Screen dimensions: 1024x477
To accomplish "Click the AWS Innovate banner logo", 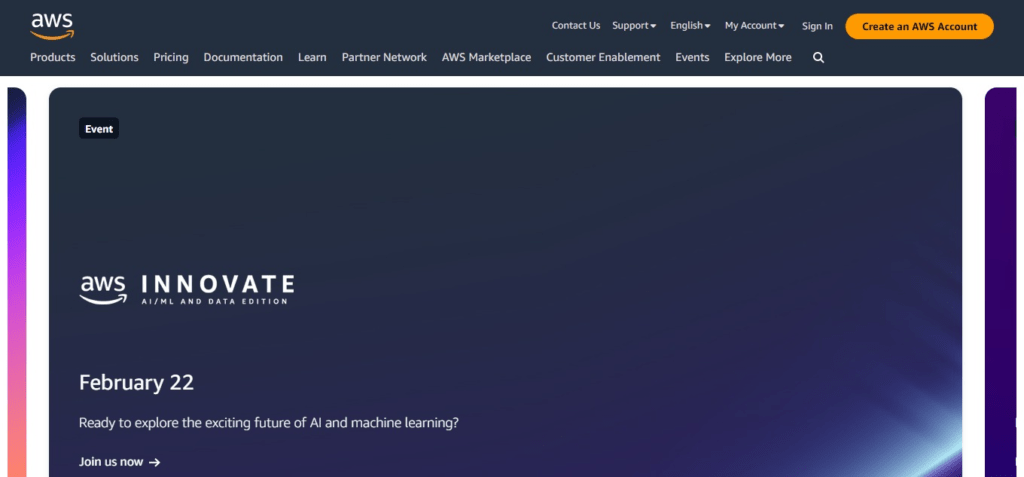I will coord(186,288).
